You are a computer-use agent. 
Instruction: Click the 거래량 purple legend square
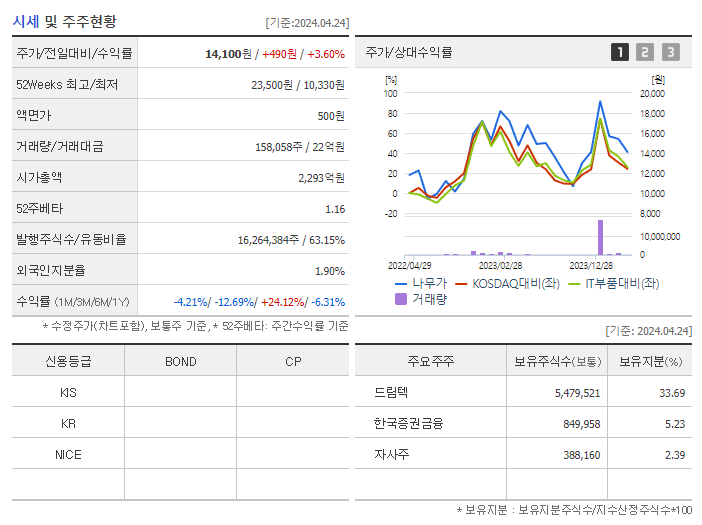click(401, 299)
